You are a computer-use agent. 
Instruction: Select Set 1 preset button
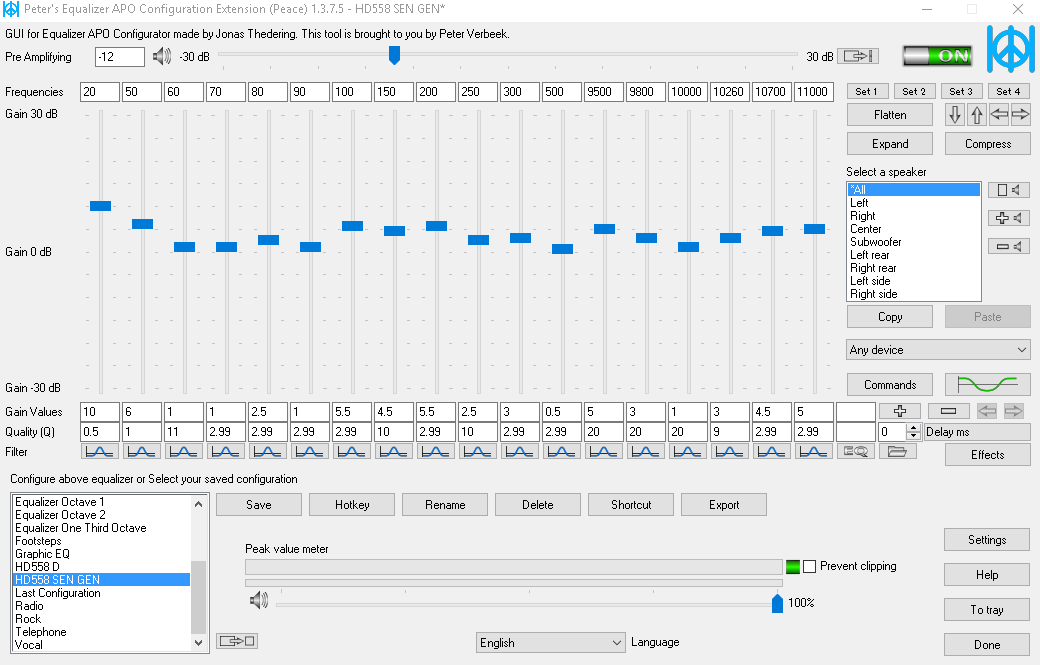[x=866, y=91]
